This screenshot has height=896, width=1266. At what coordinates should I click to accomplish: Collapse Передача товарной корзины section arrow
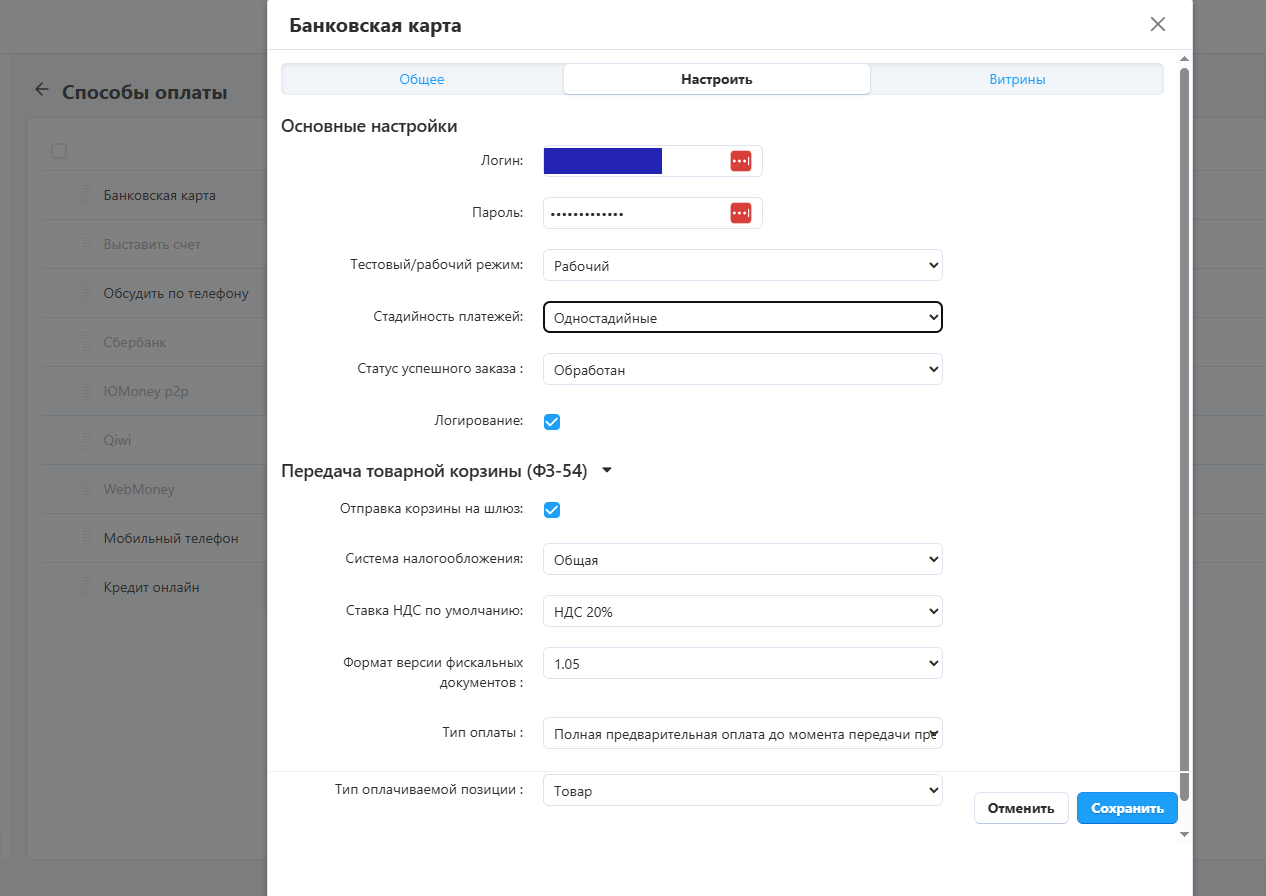tap(606, 470)
